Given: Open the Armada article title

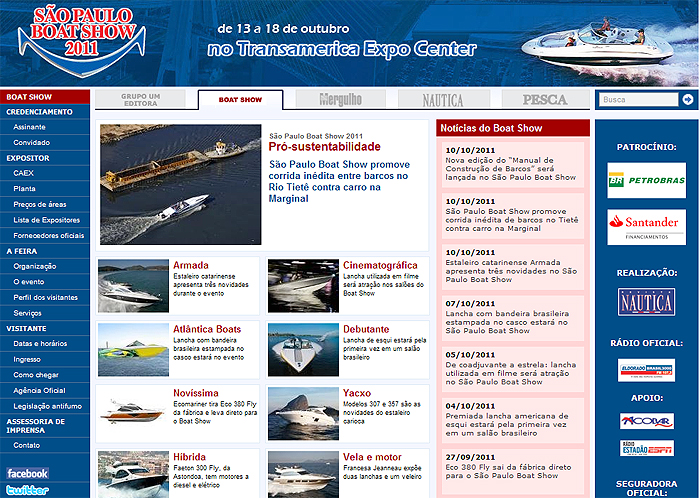Looking at the screenshot, I should click(191, 265).
